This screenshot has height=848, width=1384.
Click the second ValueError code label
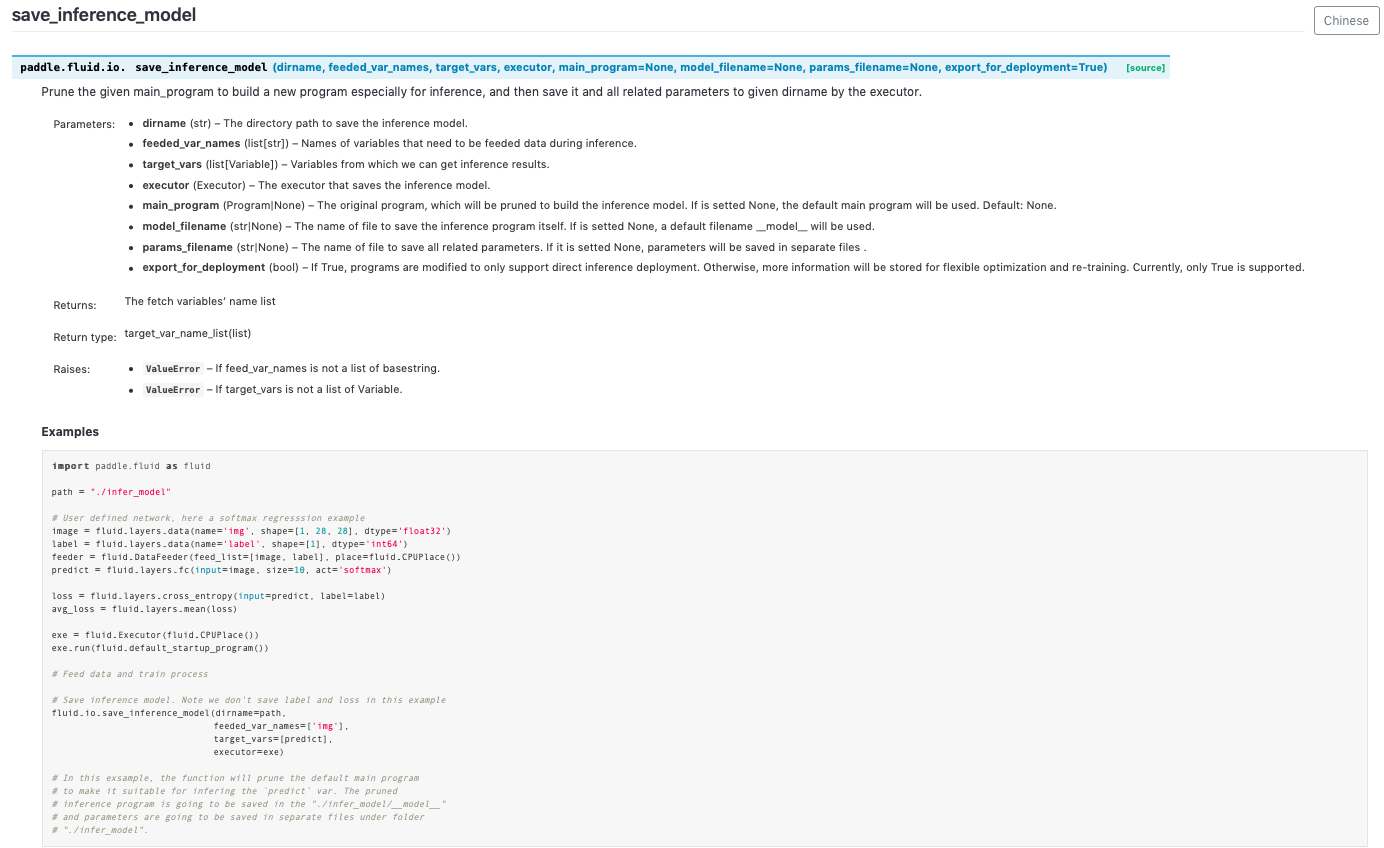[x=173, y=390]
